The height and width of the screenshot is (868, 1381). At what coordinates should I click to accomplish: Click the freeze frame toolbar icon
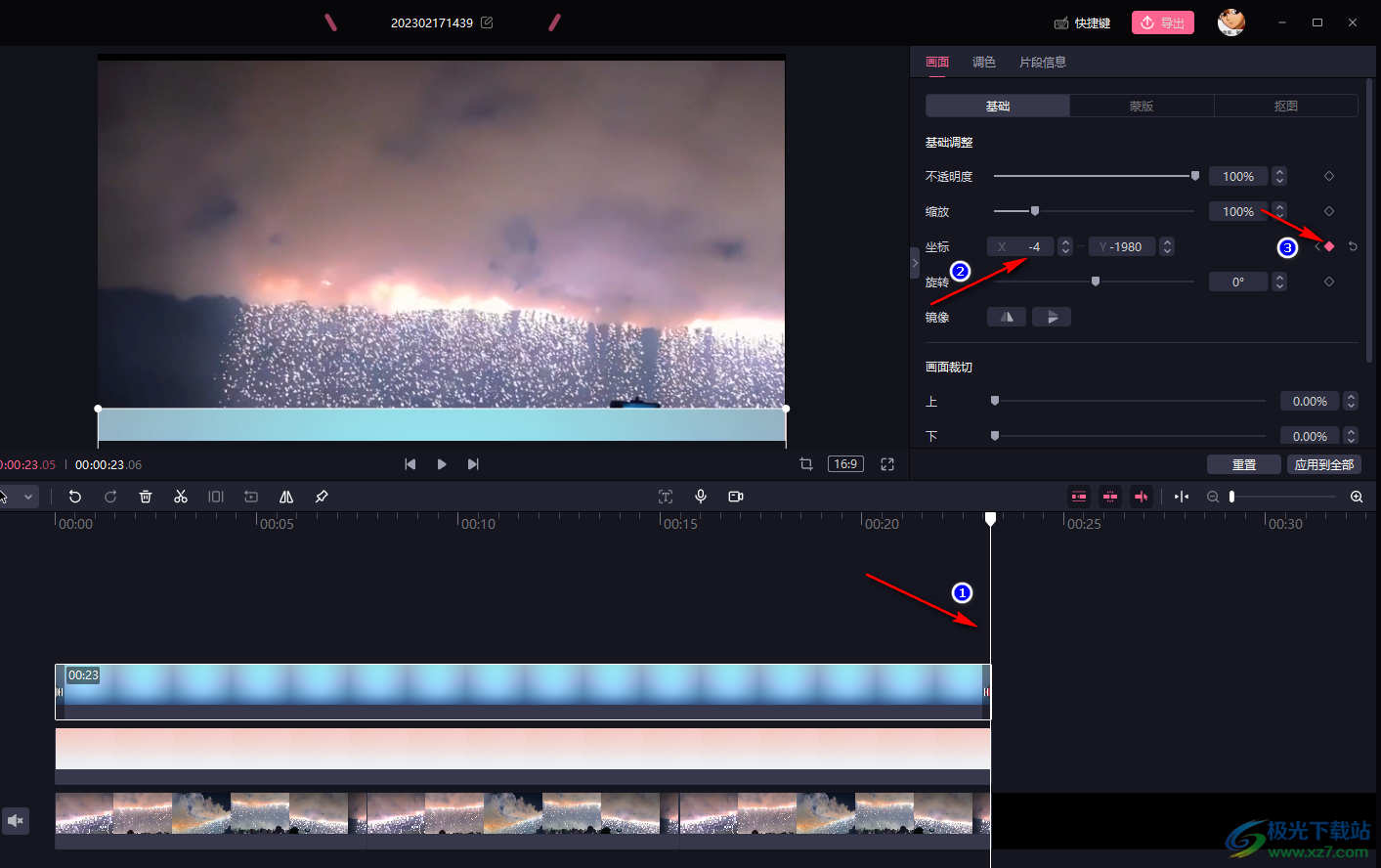216,497
